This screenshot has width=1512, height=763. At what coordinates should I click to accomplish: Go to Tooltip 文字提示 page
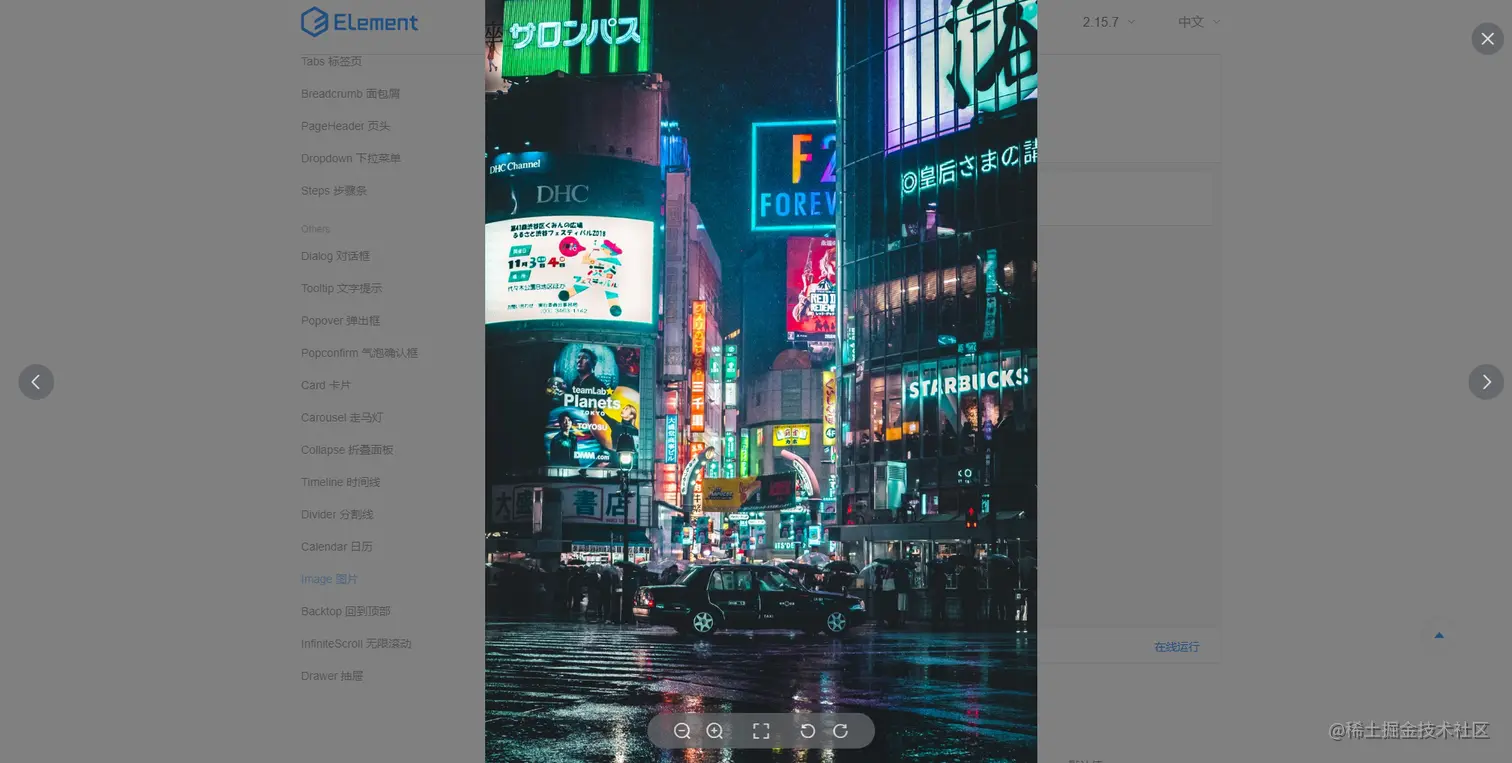[342, 288]
